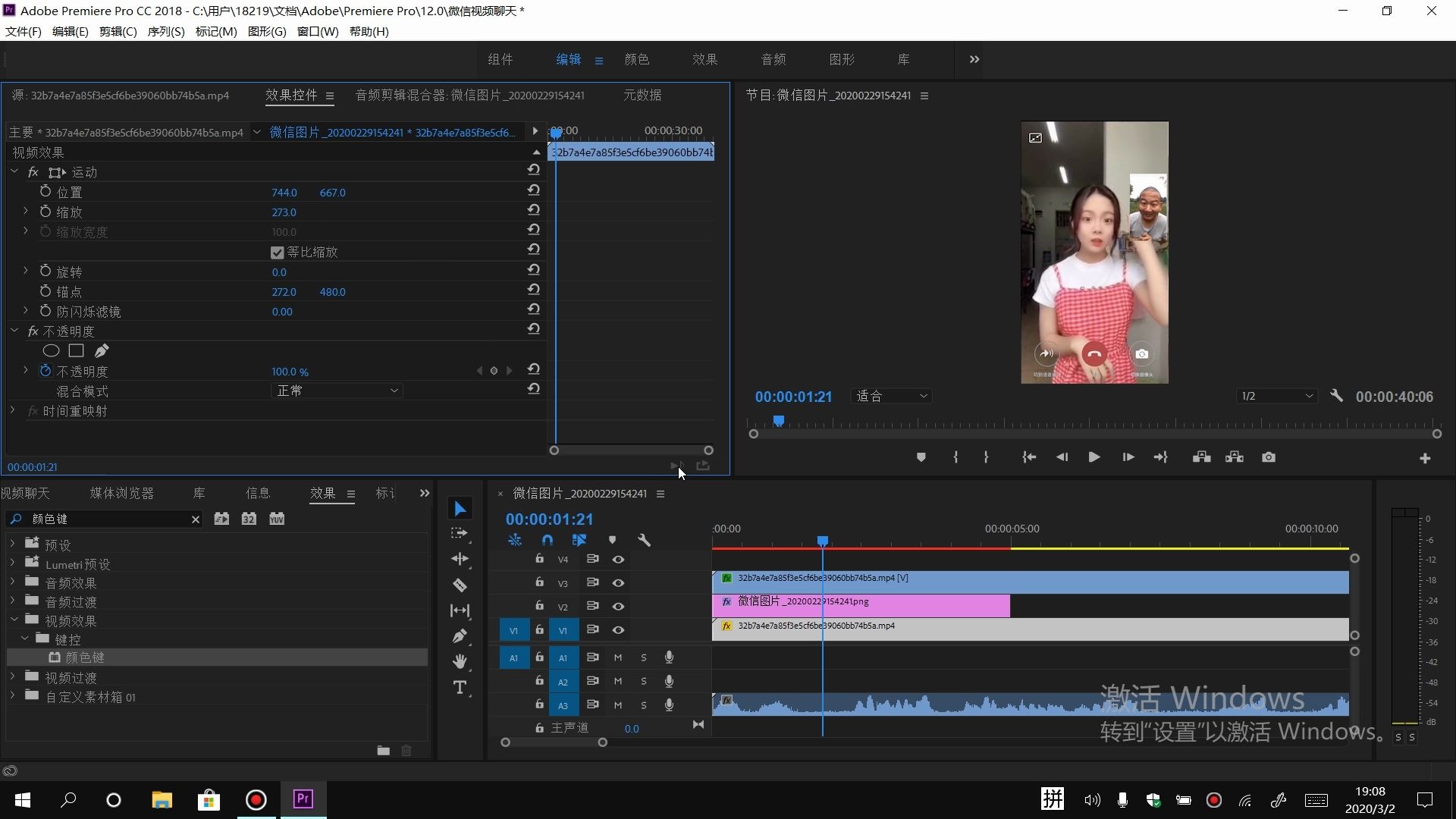Step back one frame
The image size is (1456, 819).
pyautogui.click(x=1062, y=457)
